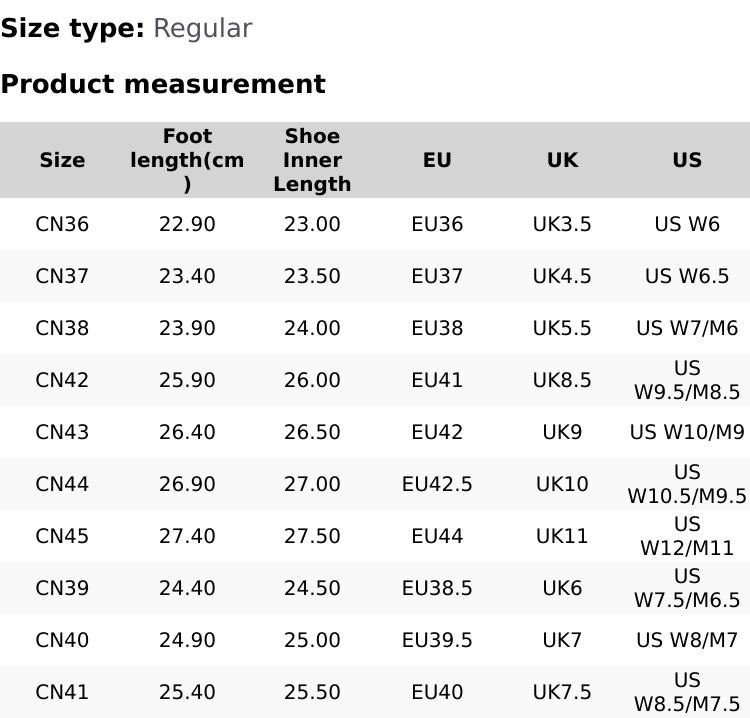Click the 25.50 inner length value
Image resolution: width=750 pixels, height=718 pixels.
tap(312, 692)
